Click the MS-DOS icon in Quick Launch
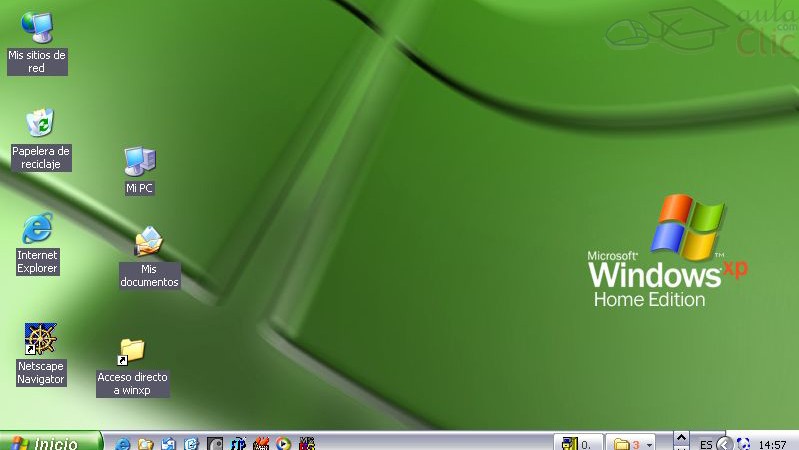Screen dimensions: 799x450 point(307,443)
